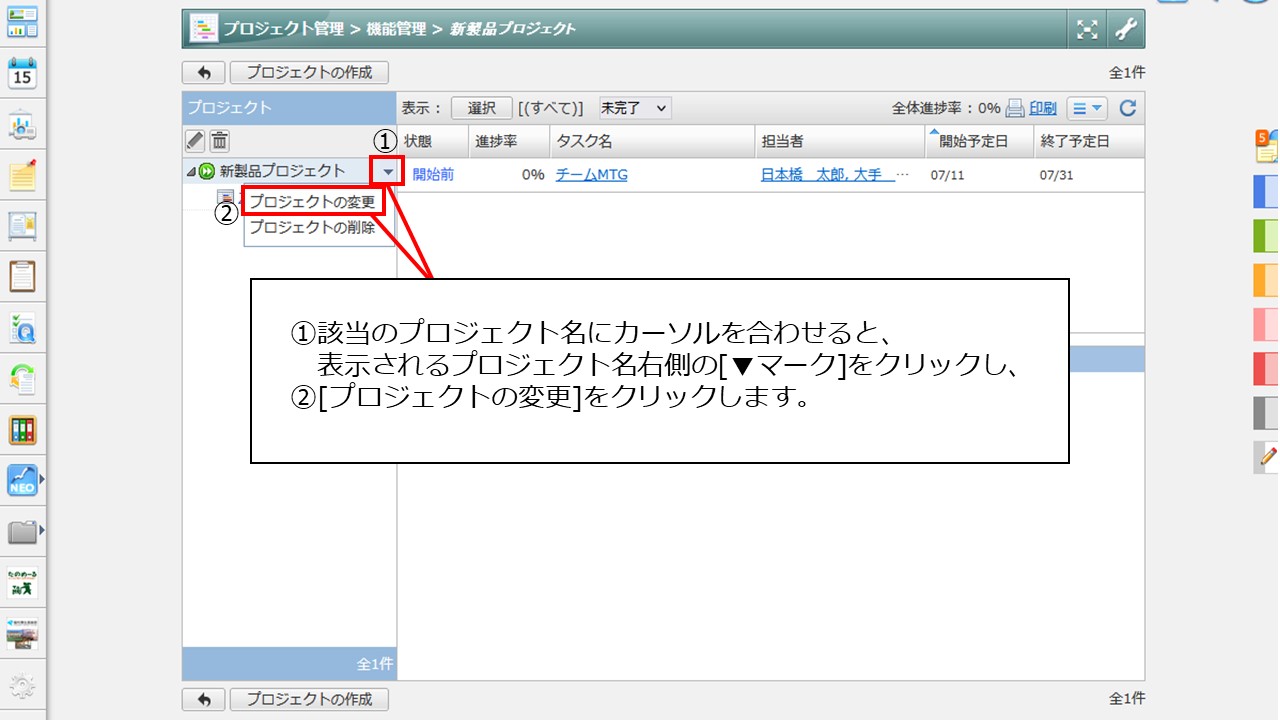Viewport: 1280px width, 720px height.
Task: Click the trash delete icon in project pane
Action: pyautogui.click(x=219, y=141)
